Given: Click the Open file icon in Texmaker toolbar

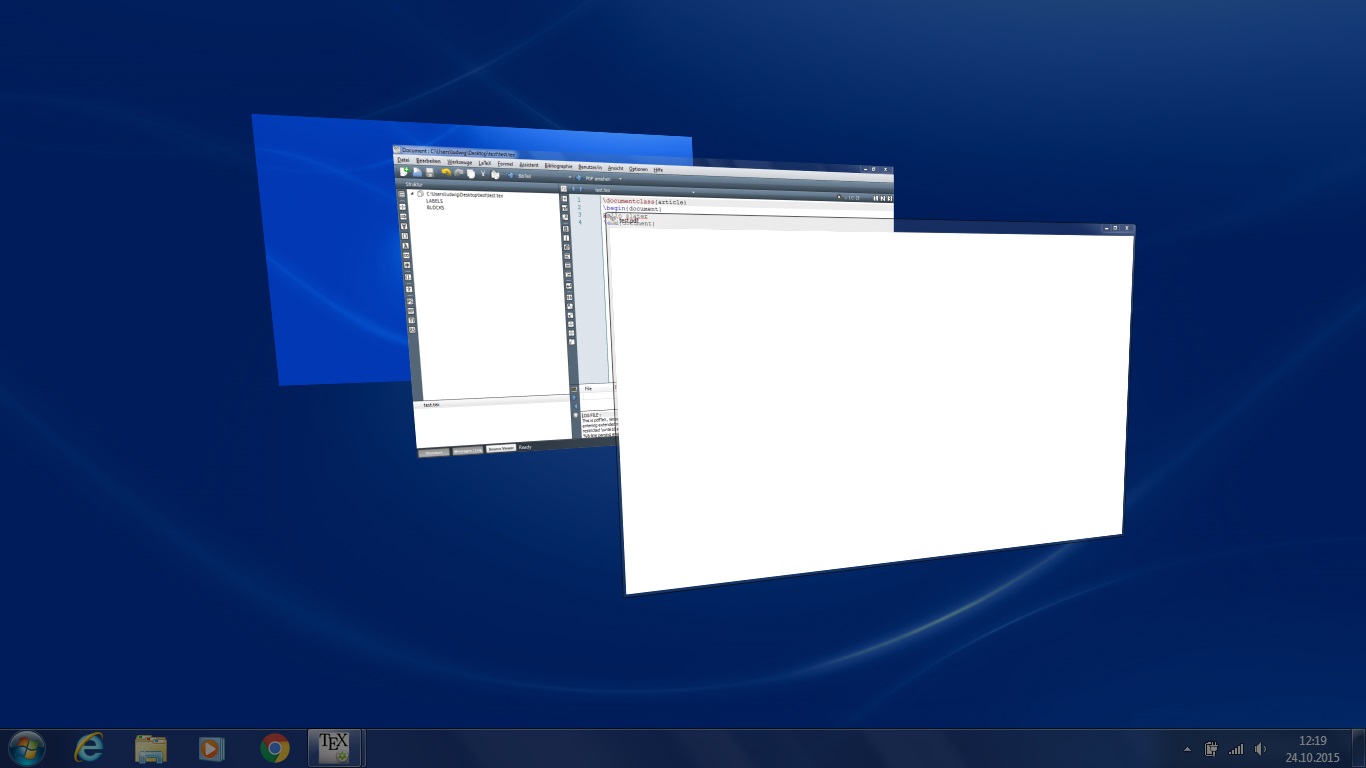Looking at the screenshot, I should (417, 172).
